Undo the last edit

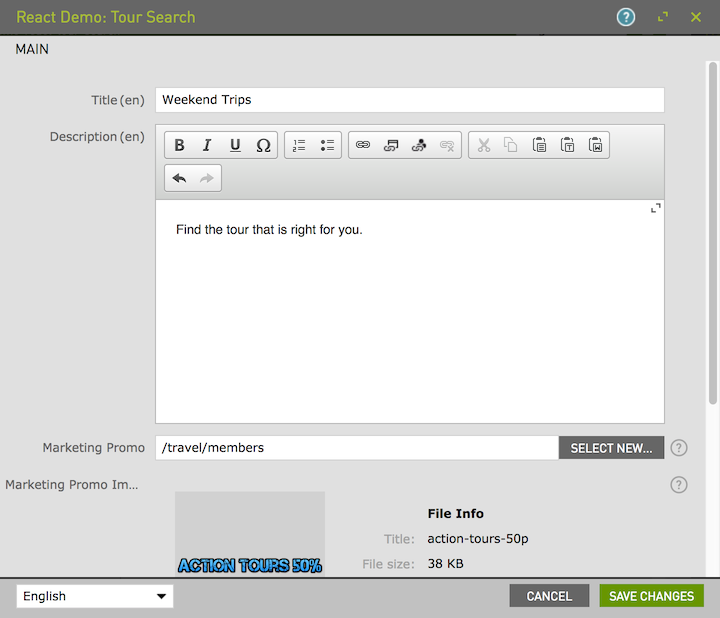(179, 178)
